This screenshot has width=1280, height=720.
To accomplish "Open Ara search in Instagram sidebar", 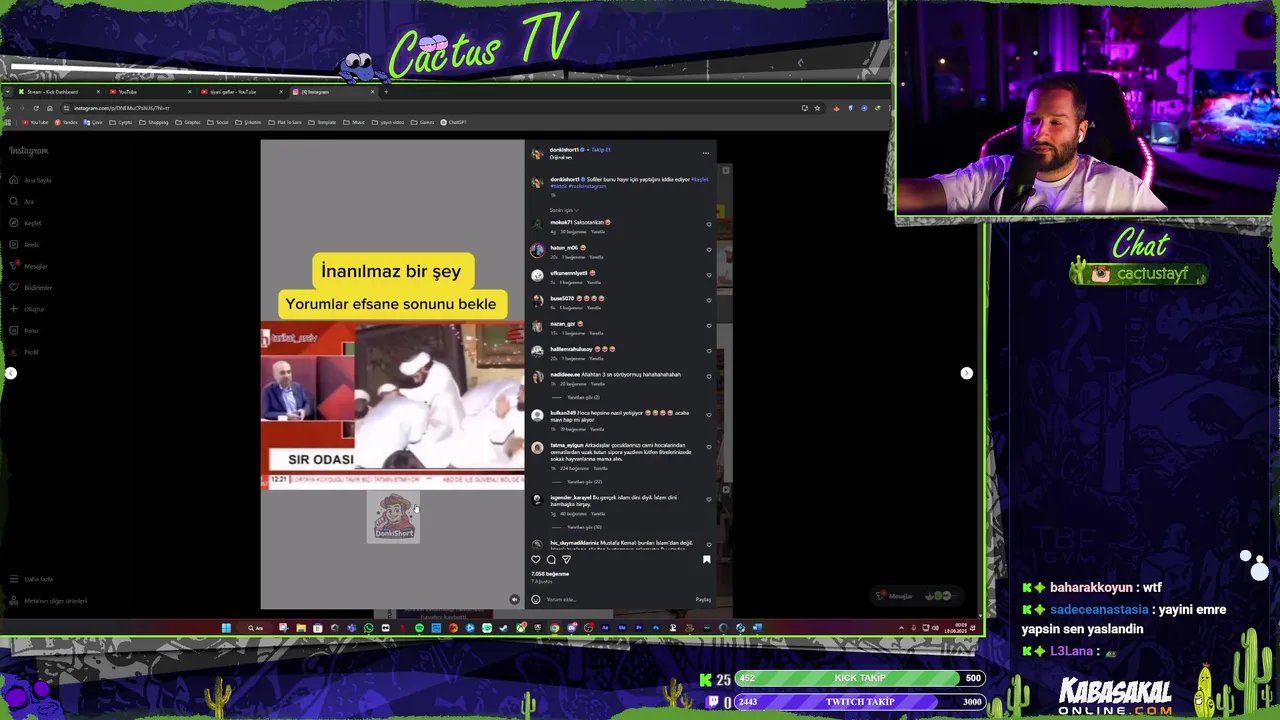I will [x=22, y=201].
